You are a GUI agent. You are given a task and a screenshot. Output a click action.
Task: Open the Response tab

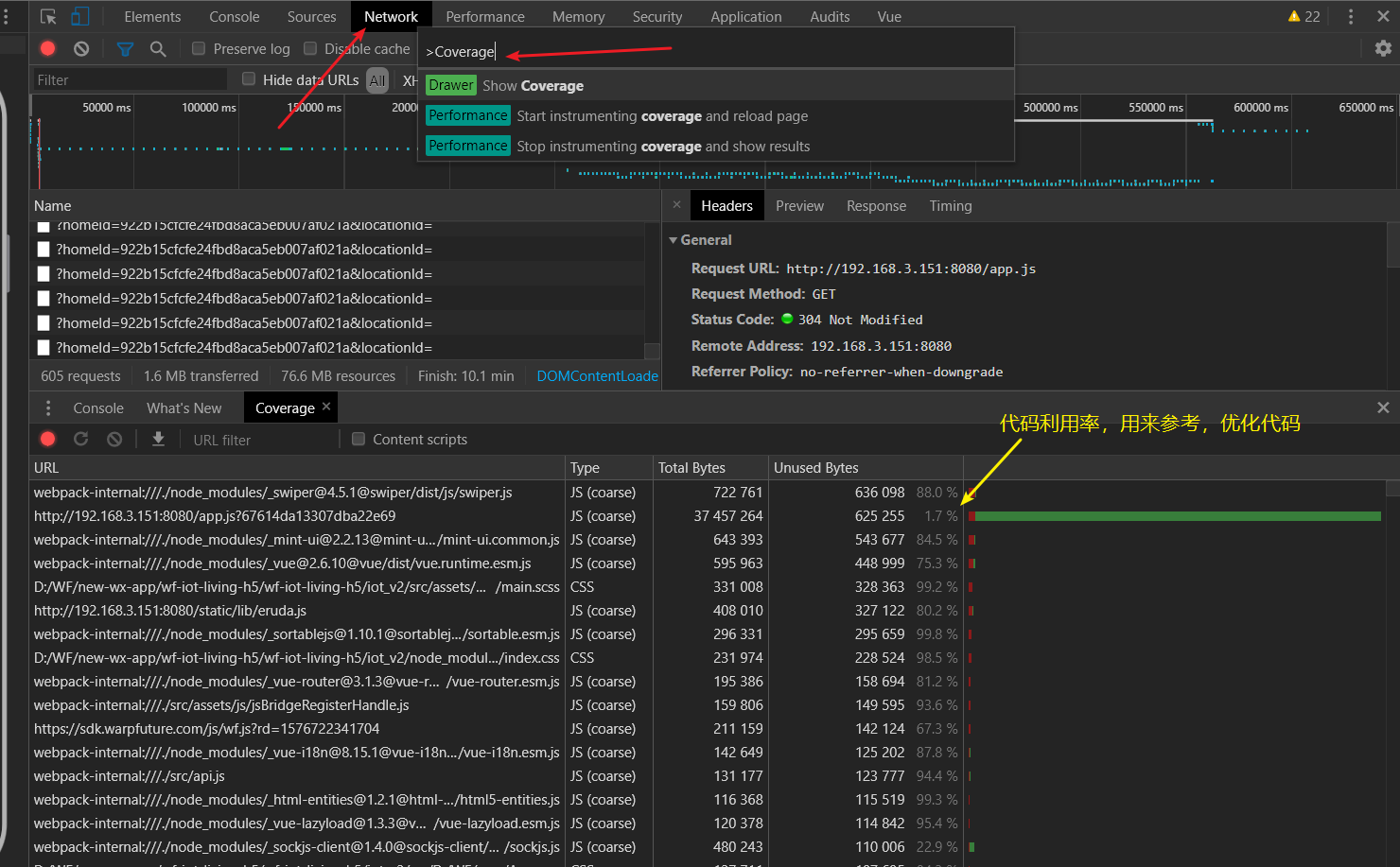877,206
